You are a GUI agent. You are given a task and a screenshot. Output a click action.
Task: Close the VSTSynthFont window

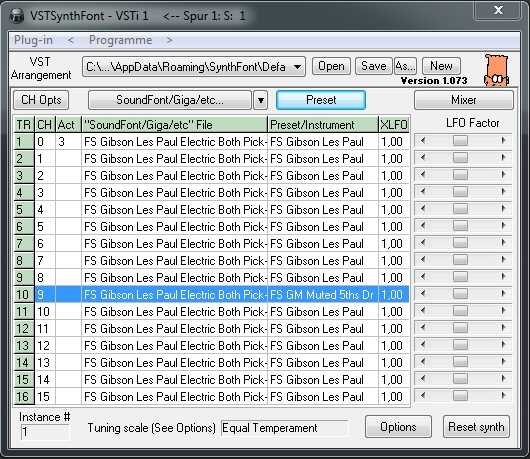[x=498, y=10]
